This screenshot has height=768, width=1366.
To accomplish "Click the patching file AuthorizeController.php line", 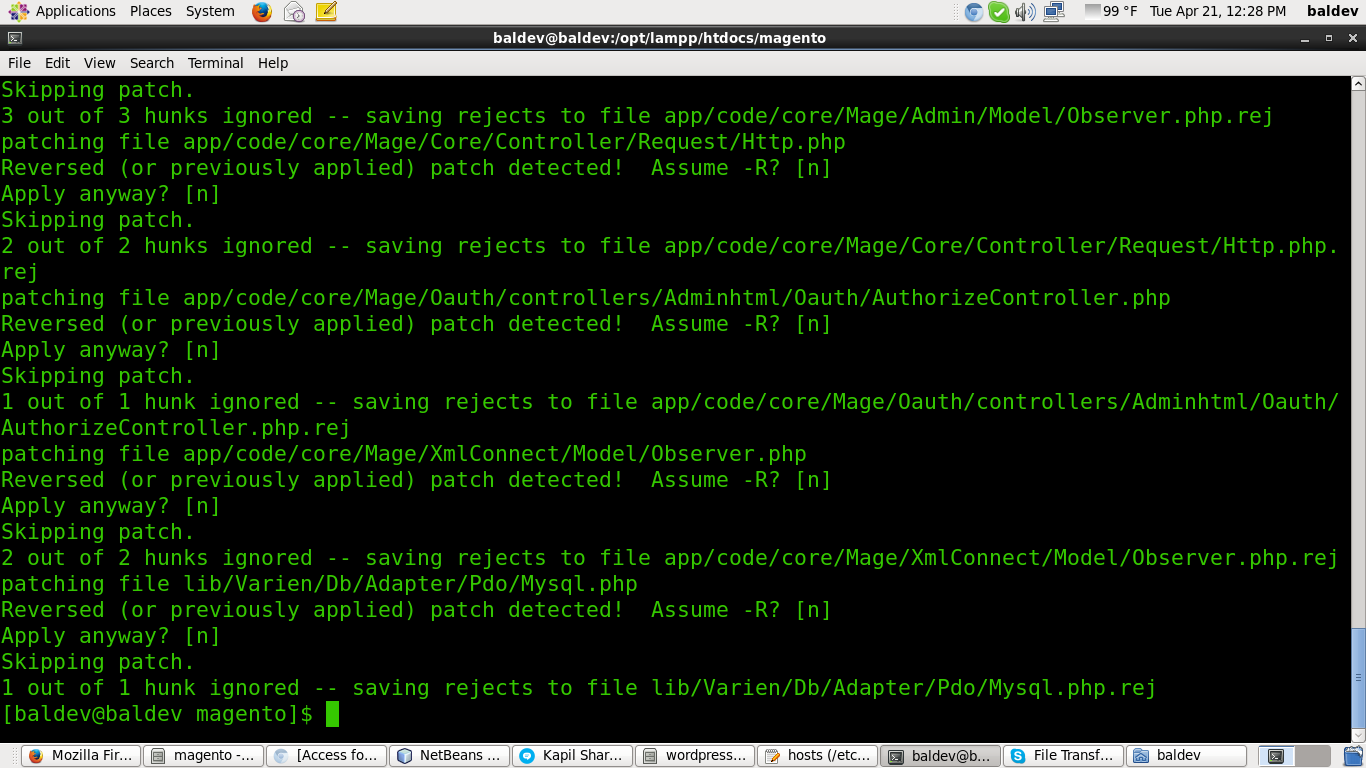I will click(x=586, y=298).
